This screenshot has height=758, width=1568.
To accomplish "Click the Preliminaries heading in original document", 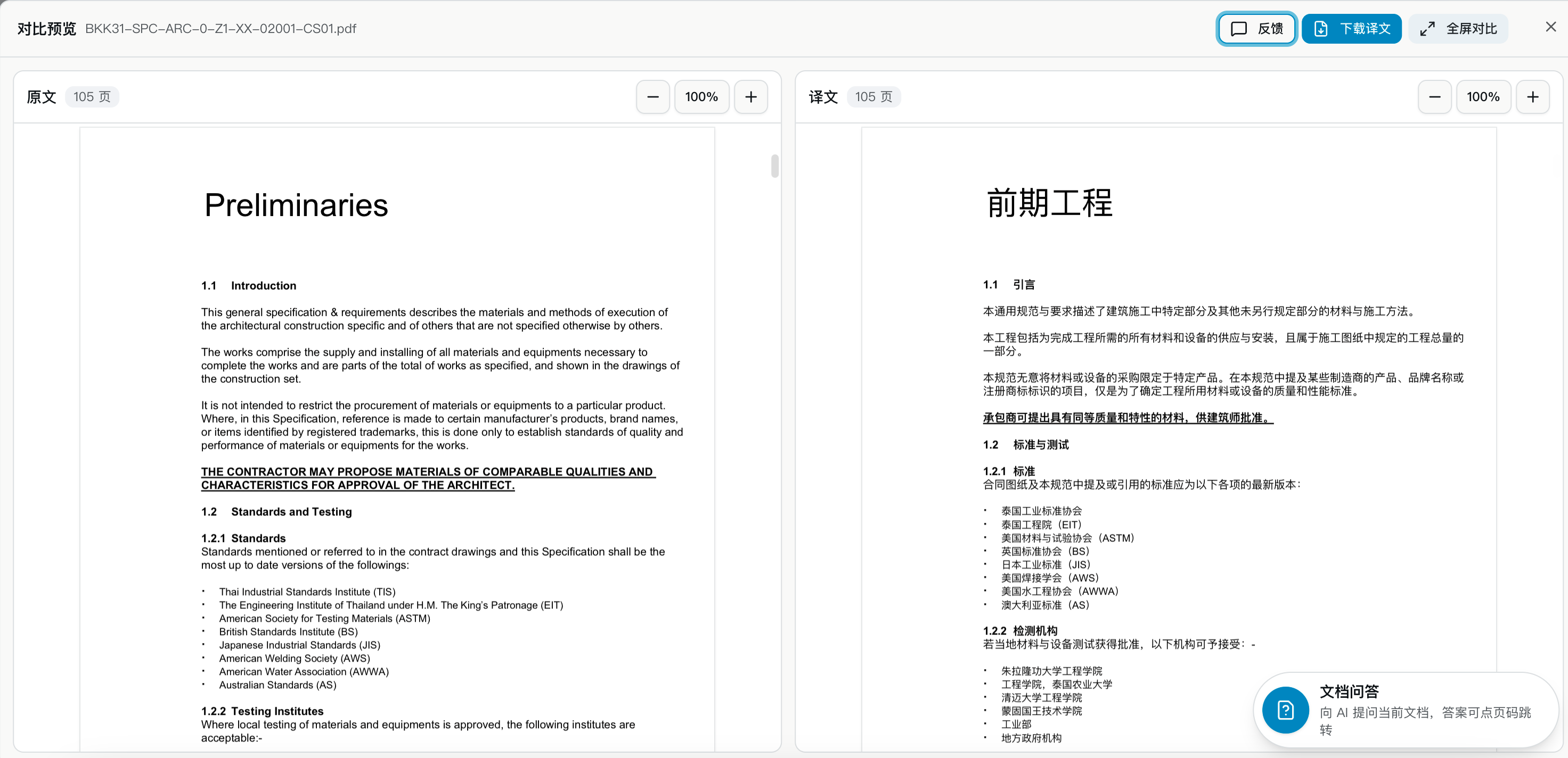I will click(296, 205).
